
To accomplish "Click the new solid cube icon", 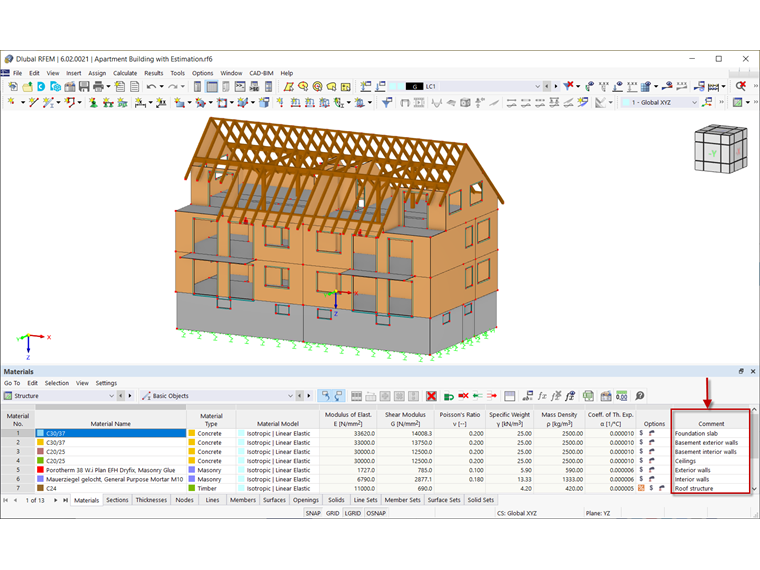I will (x=264, y=102).
